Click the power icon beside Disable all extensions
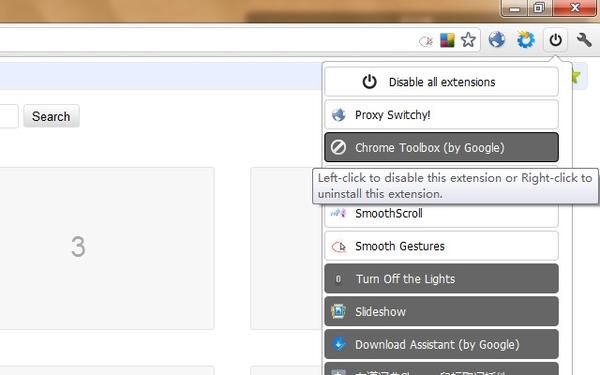The height and width of the screenshot is (375, 600). click(x=369, y=82)
